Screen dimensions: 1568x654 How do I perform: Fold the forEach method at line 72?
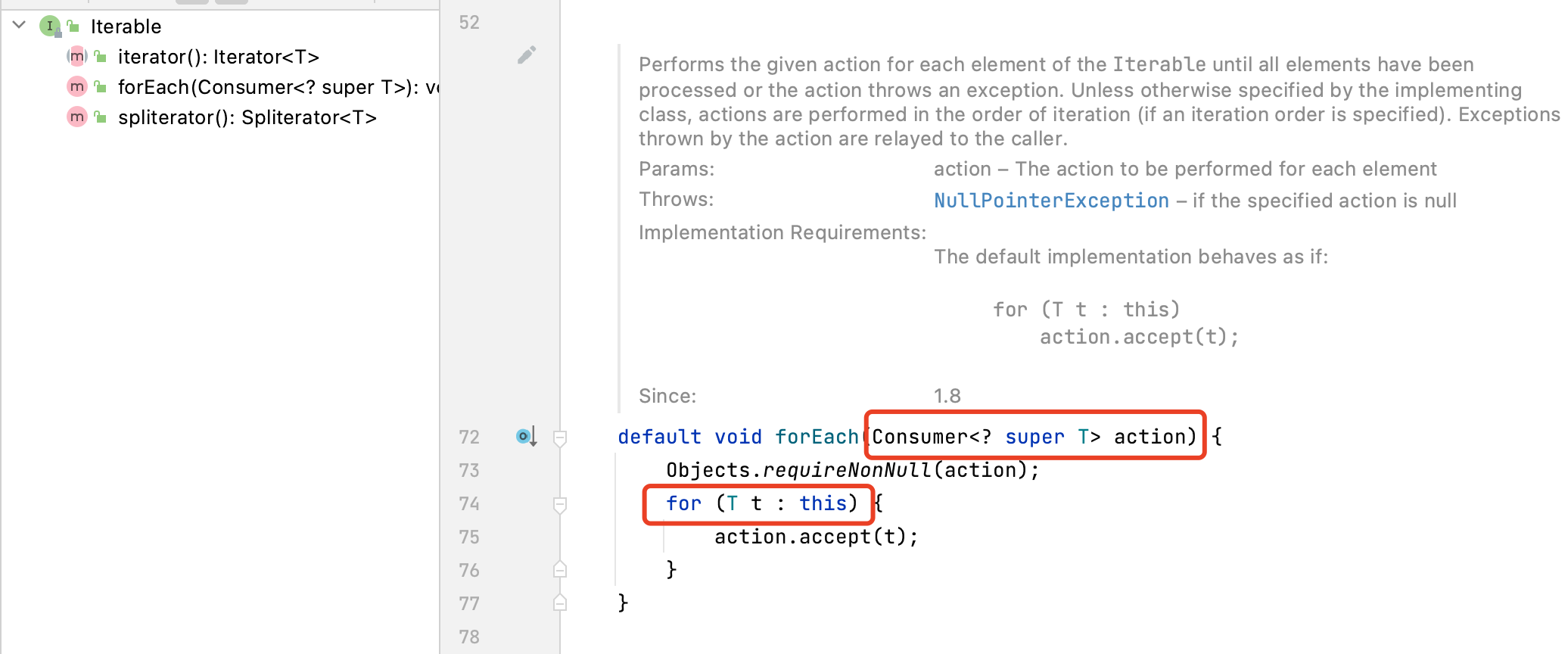(560, 438)
